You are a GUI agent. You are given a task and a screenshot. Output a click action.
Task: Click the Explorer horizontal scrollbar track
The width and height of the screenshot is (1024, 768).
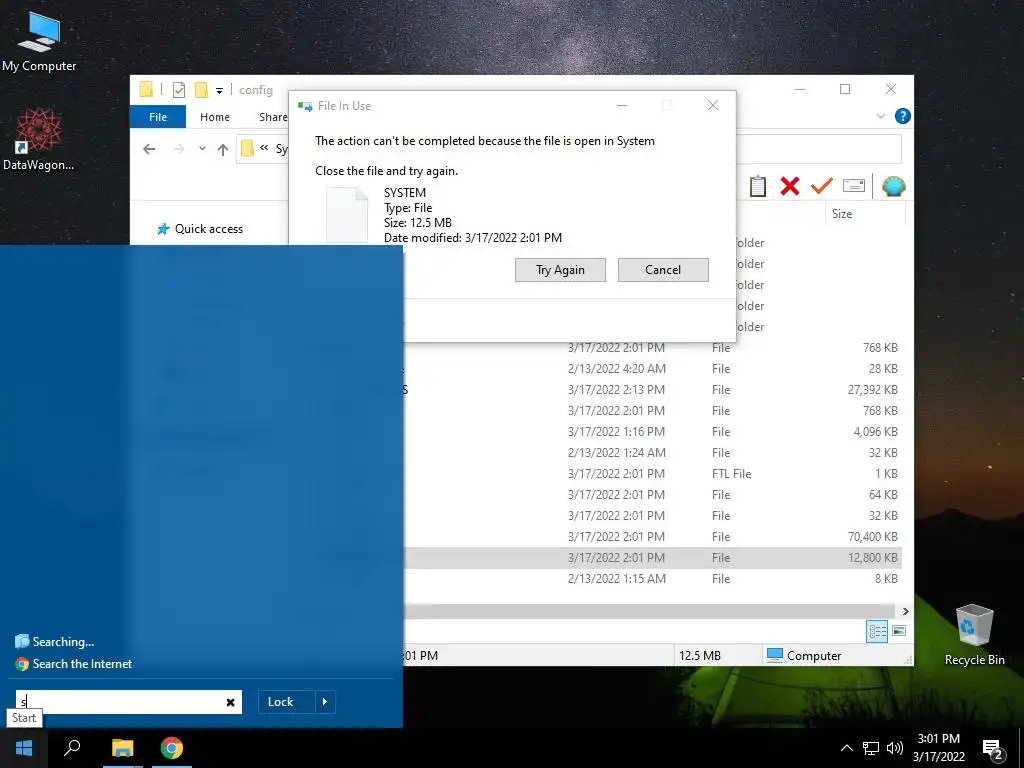[x=650, y=611]
